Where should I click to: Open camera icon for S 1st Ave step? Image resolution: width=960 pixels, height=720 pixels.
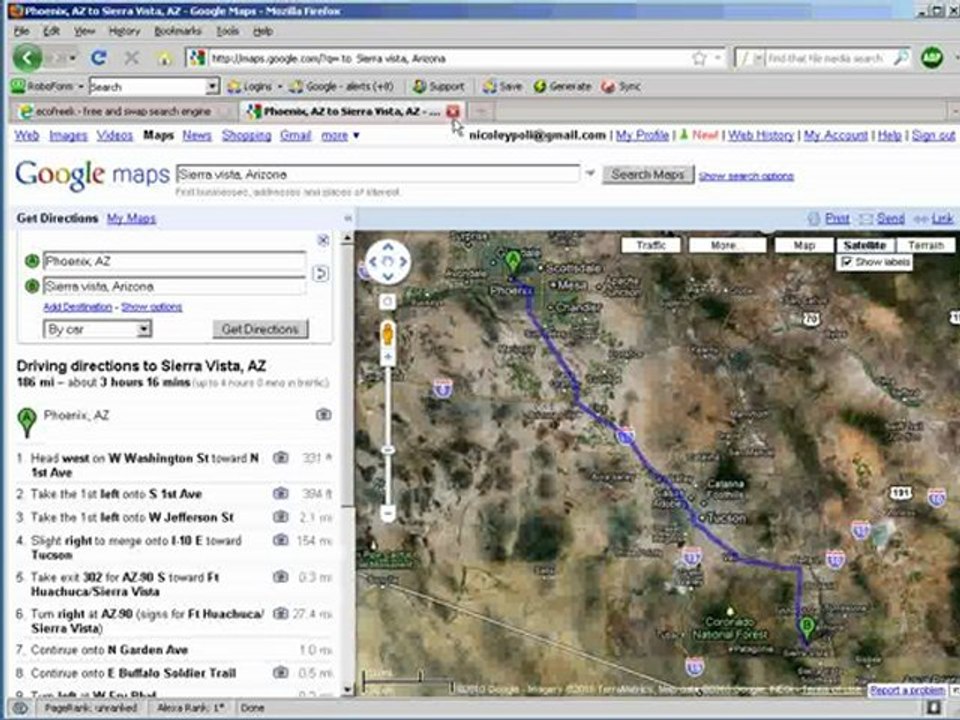pyautogui.click(x=280, y=493)
